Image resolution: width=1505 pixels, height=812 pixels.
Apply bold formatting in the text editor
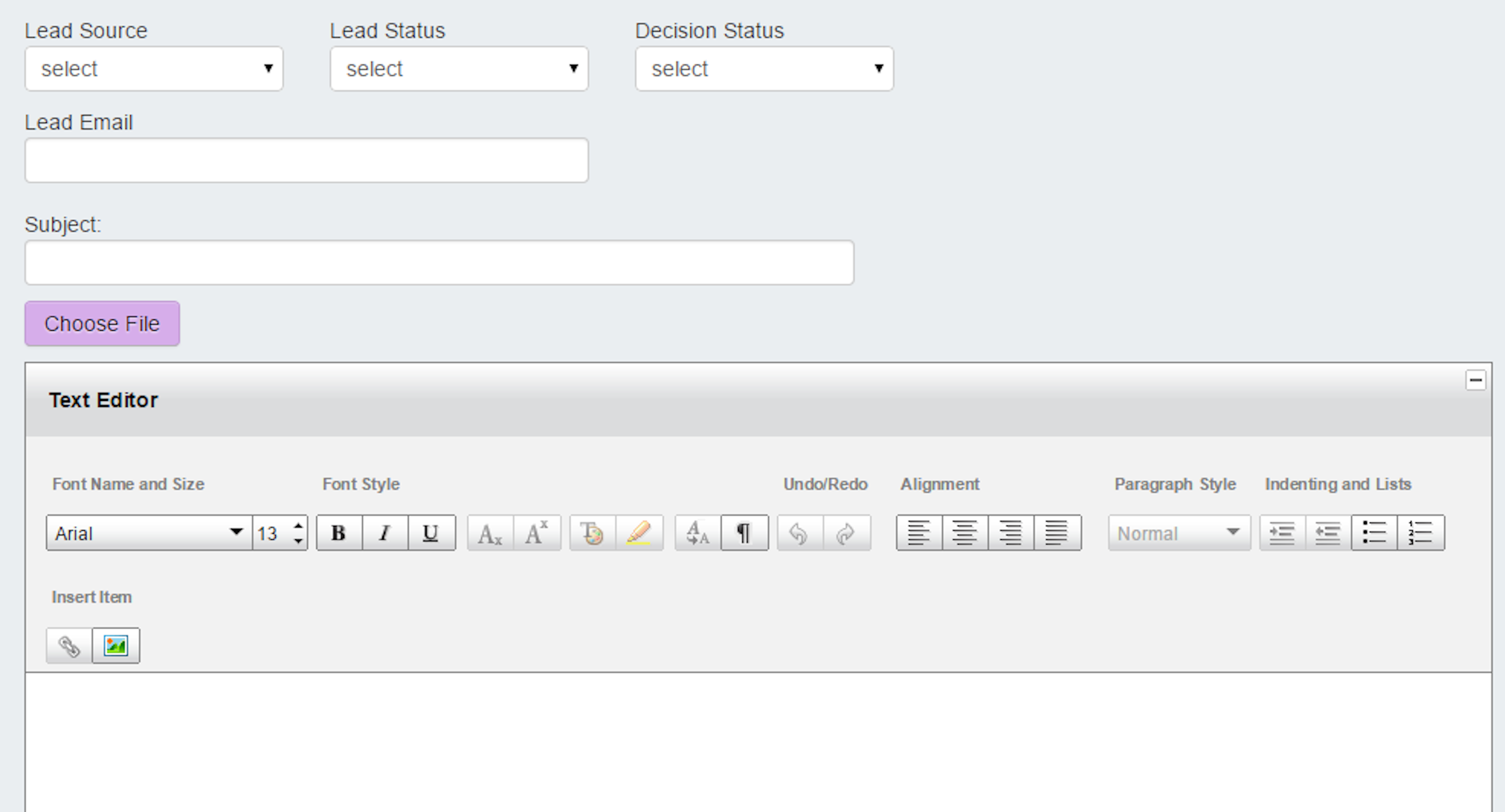coord(338,532)
